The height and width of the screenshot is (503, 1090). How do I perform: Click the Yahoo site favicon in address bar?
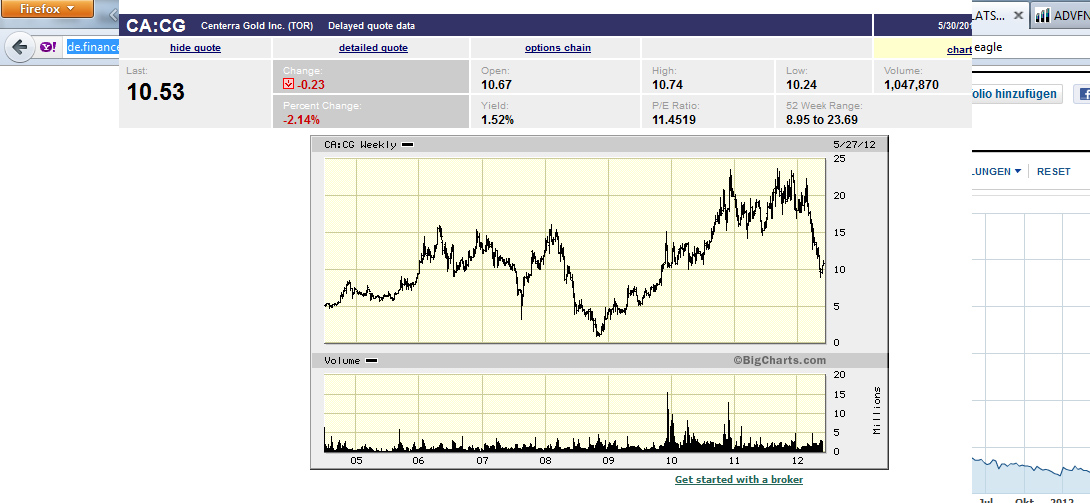point(47,47)
